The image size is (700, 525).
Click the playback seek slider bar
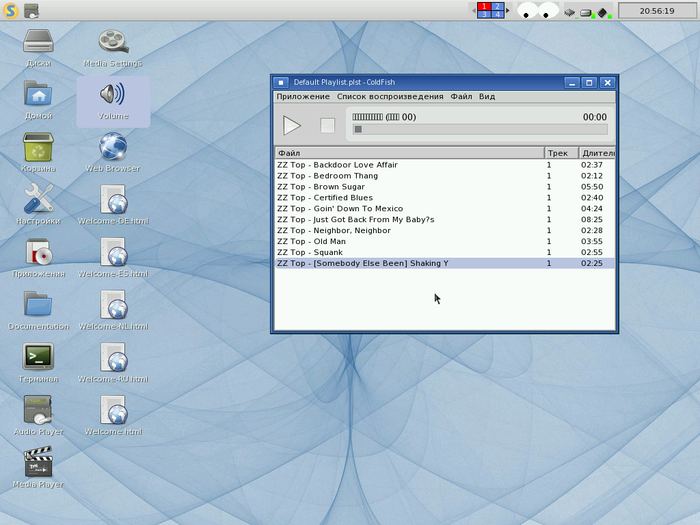[x=480, y=129]
